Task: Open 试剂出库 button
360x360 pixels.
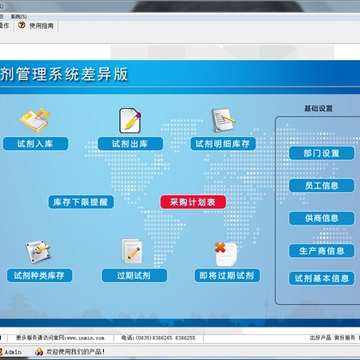Action: point(130,144)
